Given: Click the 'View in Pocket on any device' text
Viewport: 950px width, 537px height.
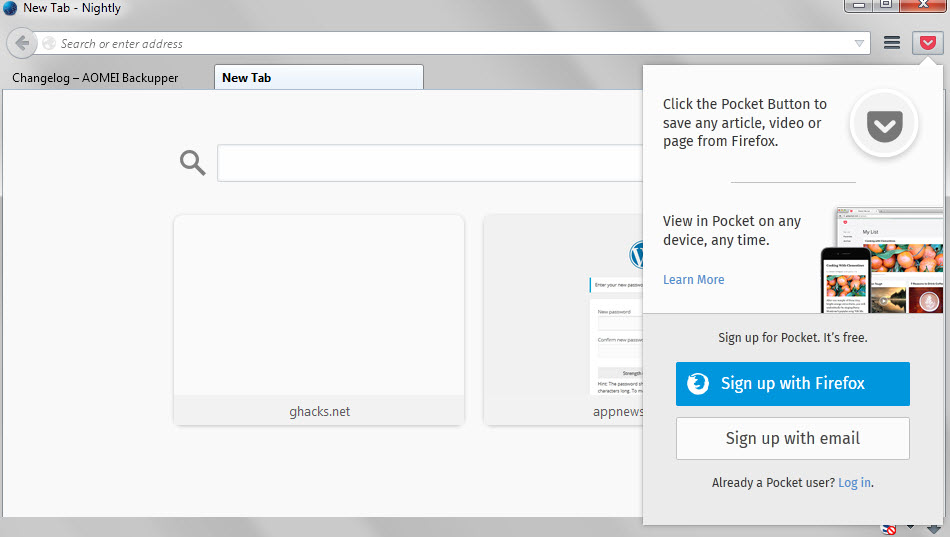Looking at the screenshot, I should [732, 230].
